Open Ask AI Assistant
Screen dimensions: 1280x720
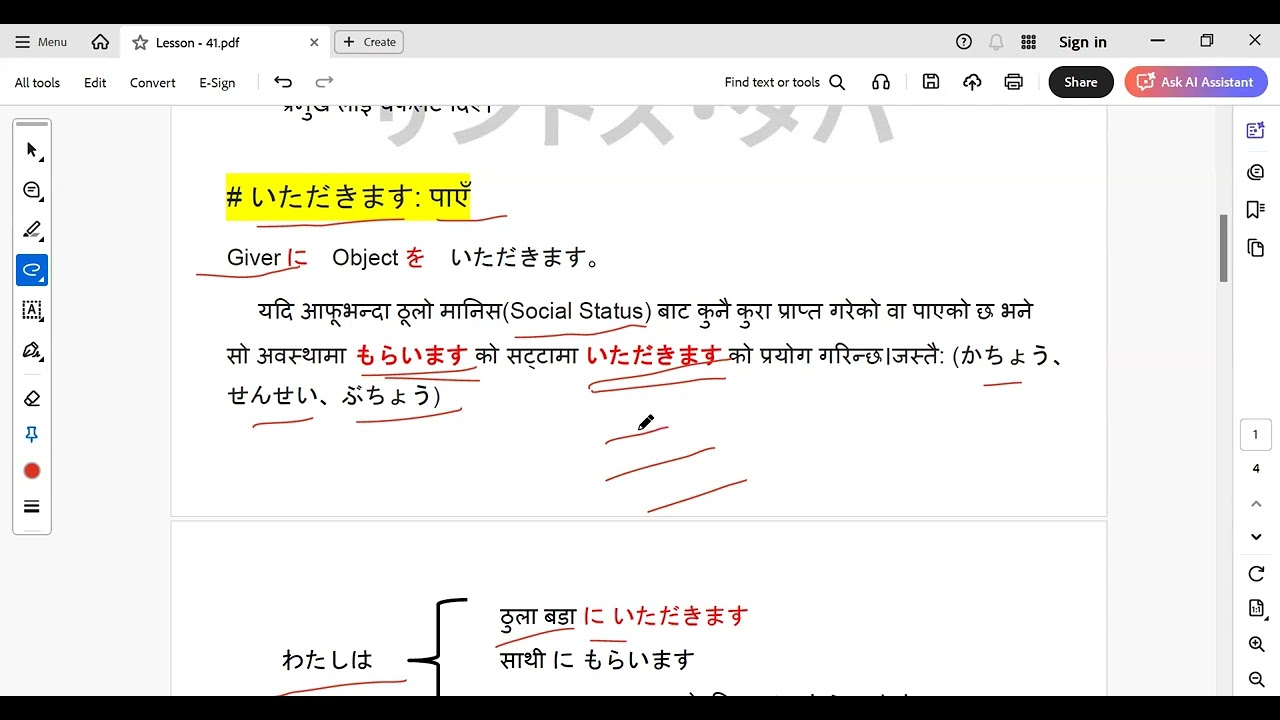(x=1196, y=82)
